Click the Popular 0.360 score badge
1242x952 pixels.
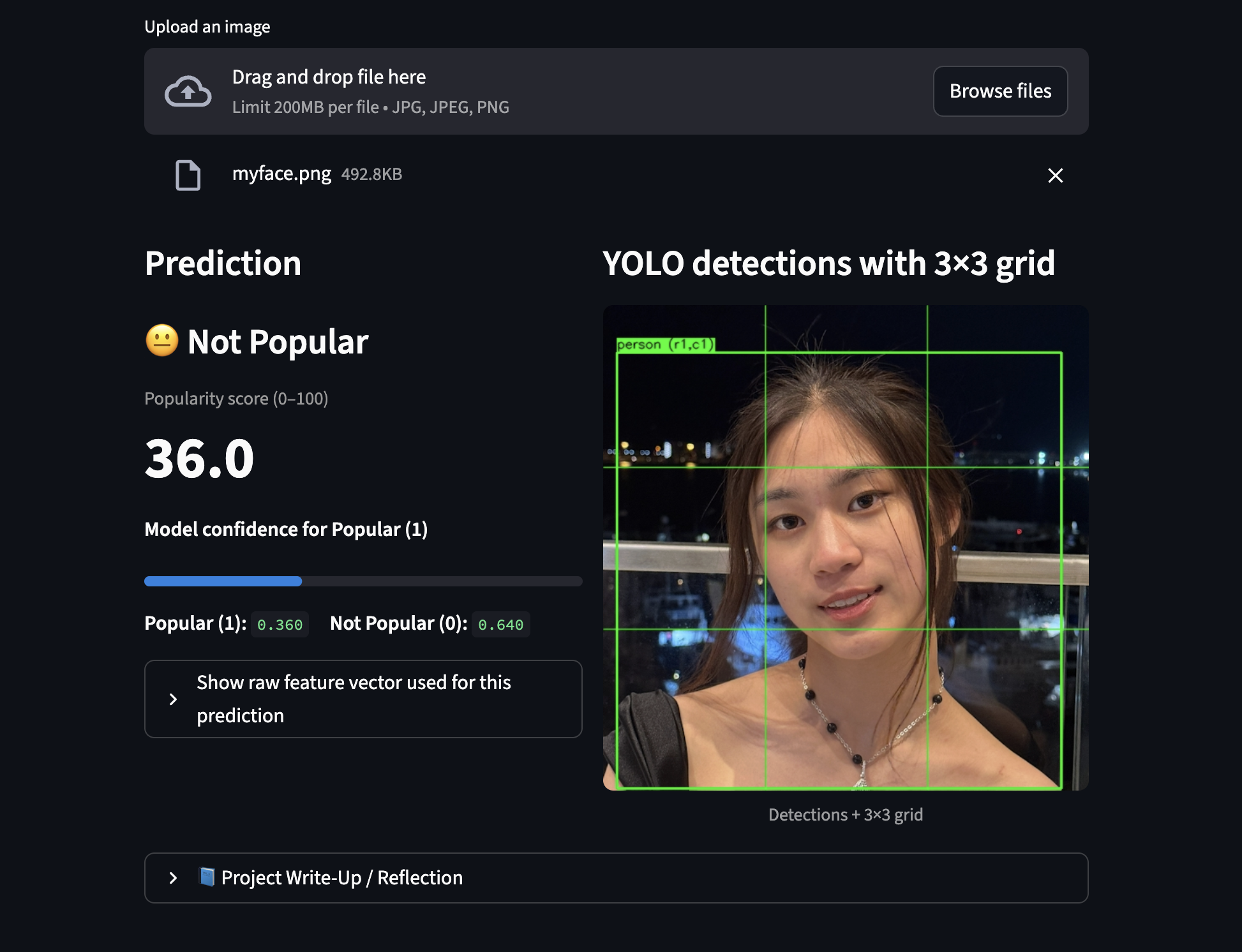point(280,625)
